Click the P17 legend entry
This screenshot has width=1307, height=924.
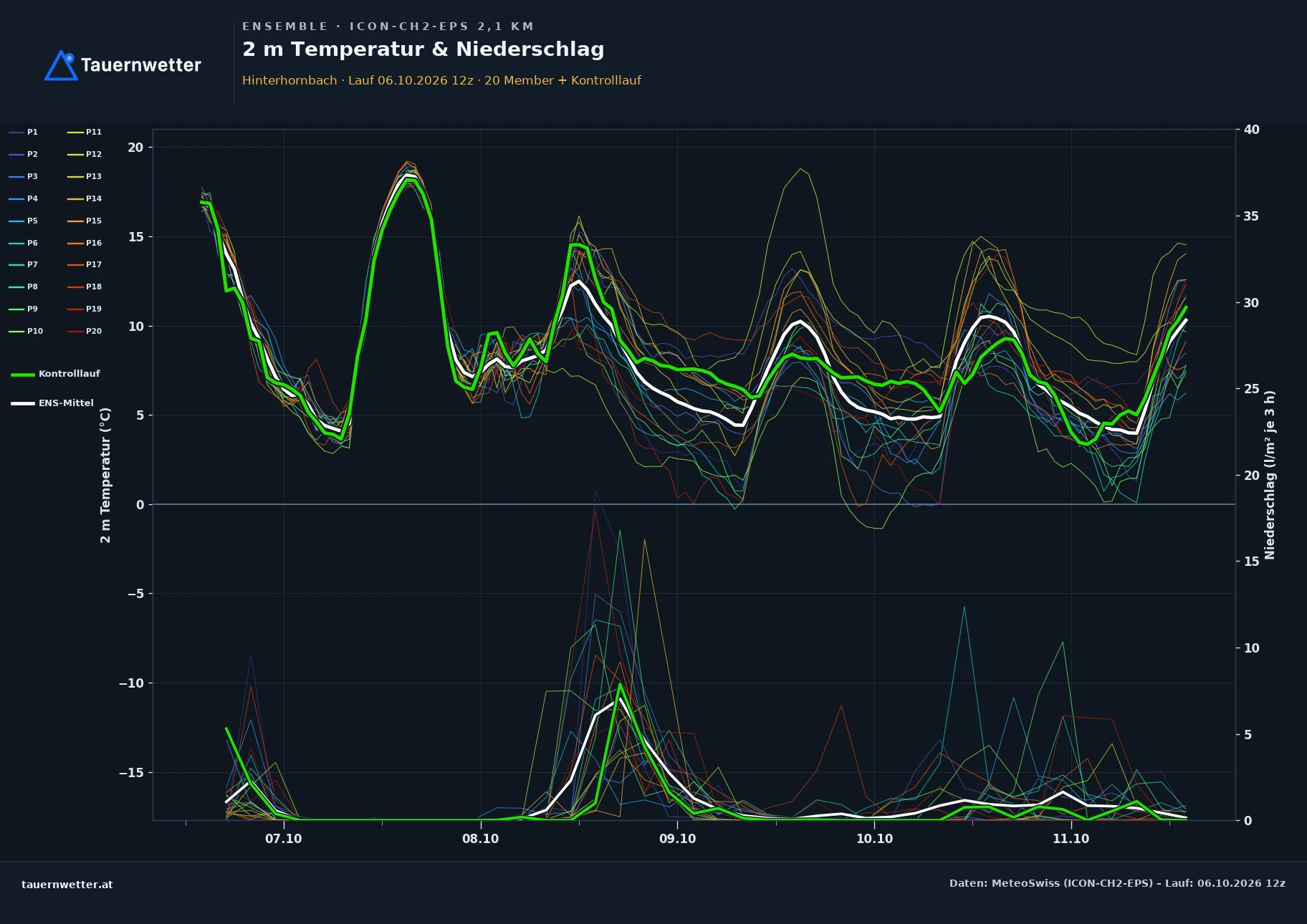(85, 264)
